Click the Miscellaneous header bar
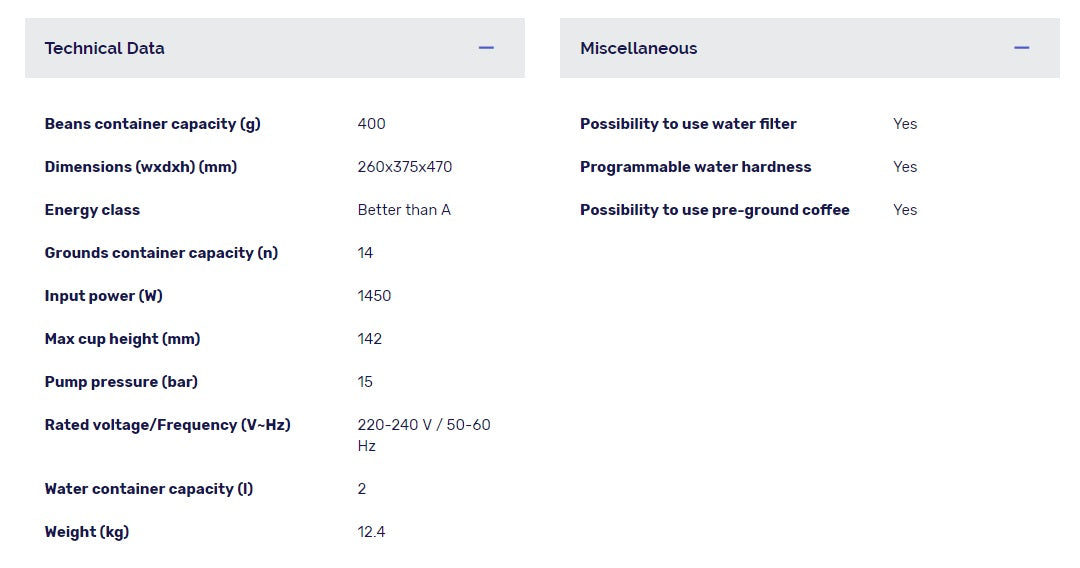The width and height of the screenshot is (1080, 568). (x=809, y=48)
